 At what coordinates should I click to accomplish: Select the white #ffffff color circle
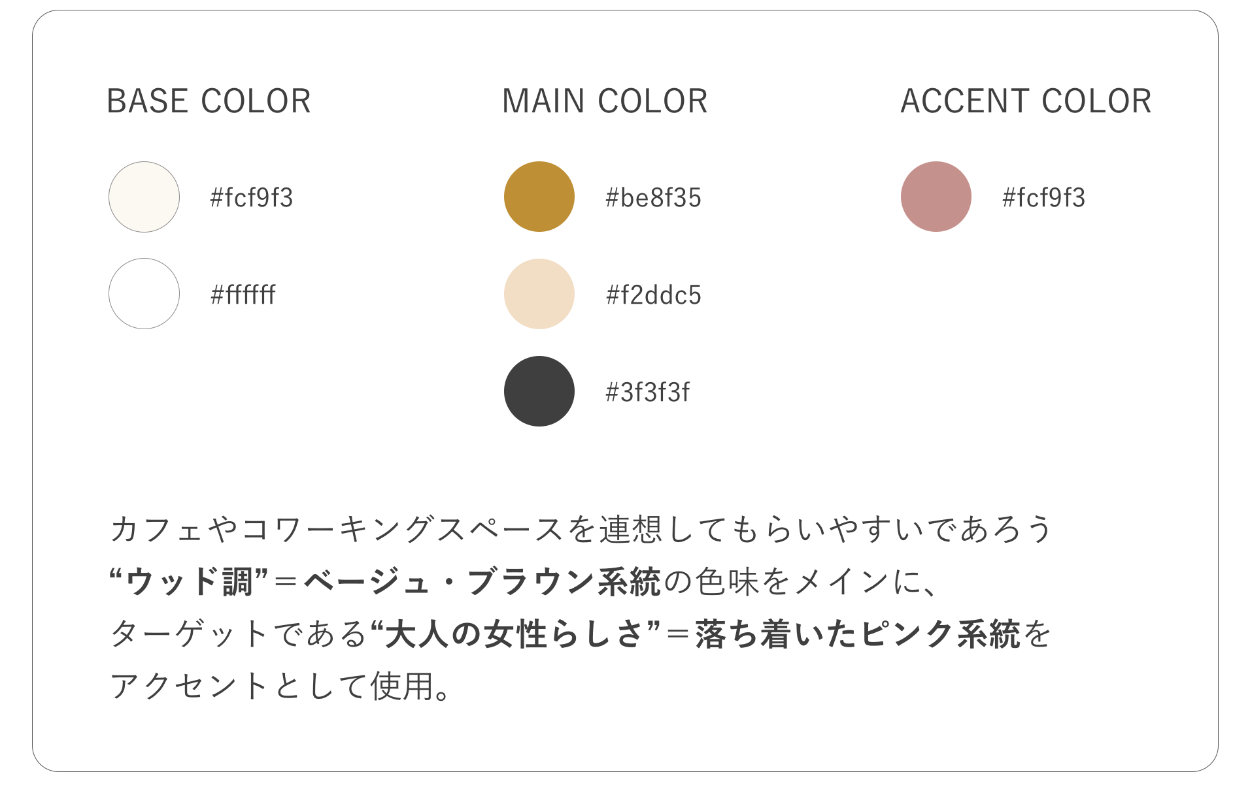point(144,294)
